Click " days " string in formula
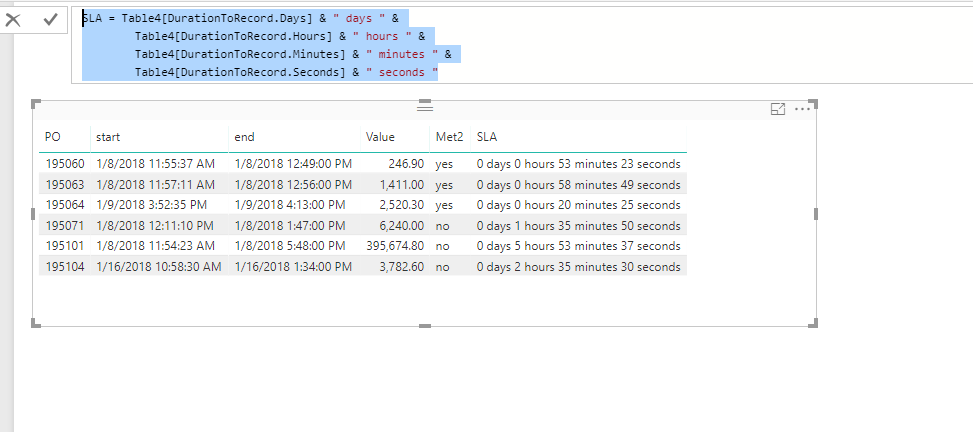Screen dimensions: 973x432 359,19
